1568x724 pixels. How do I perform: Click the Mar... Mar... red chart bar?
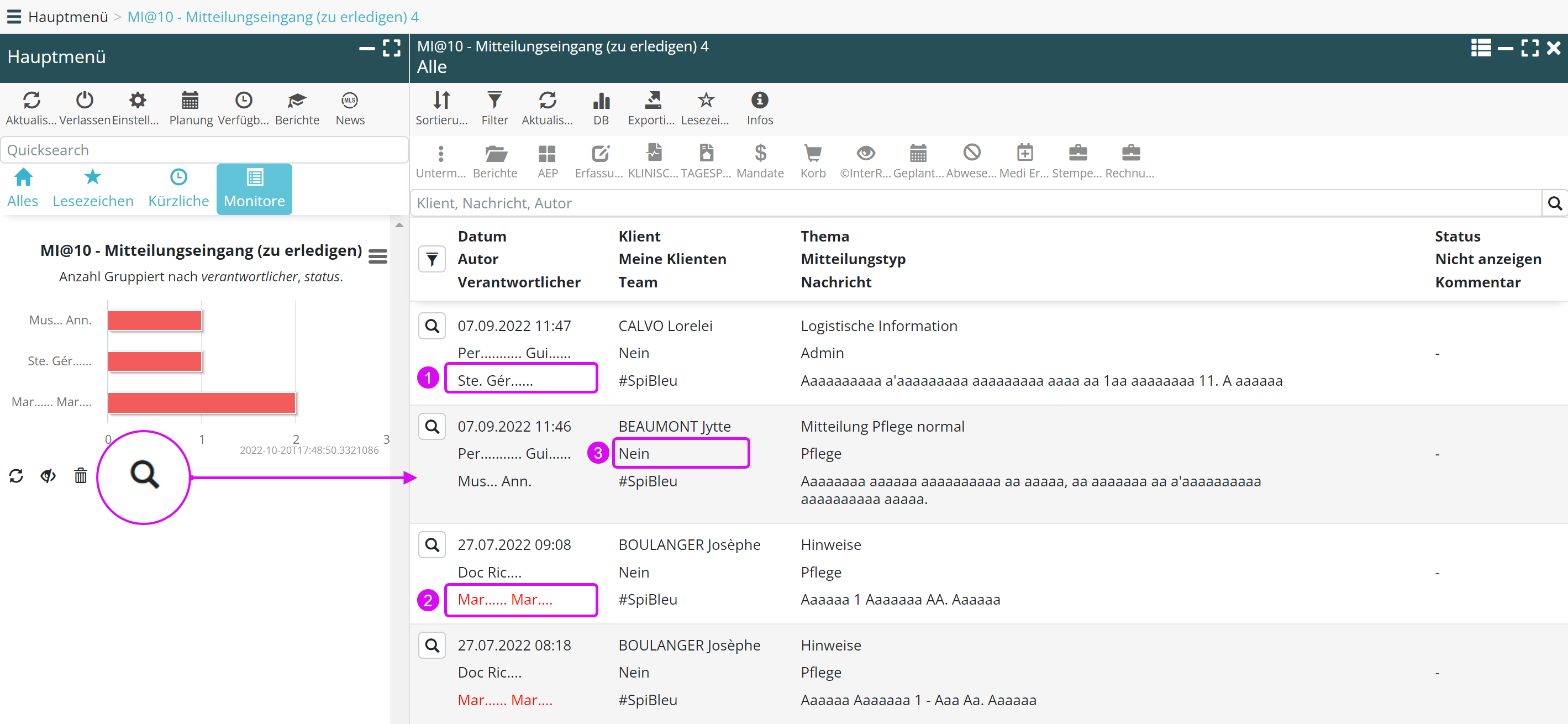point(201,402)
